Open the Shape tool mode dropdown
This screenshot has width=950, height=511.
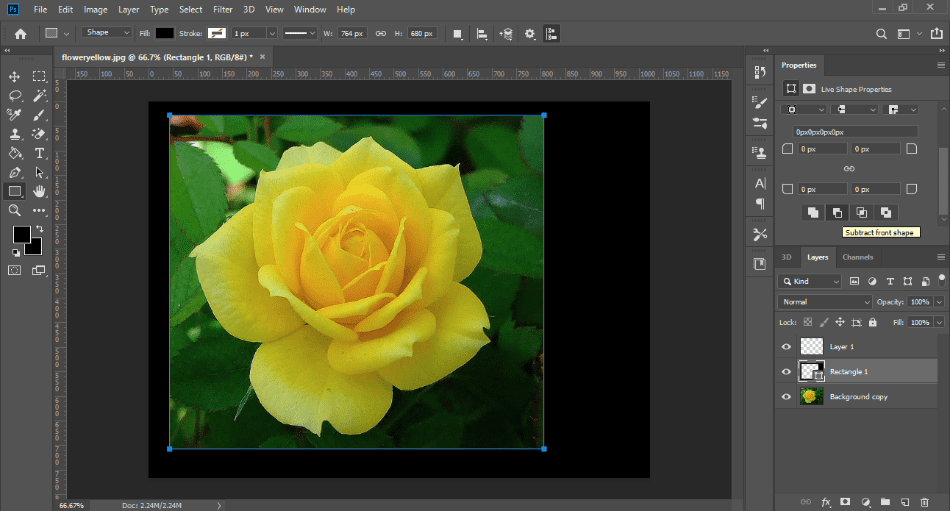click(x=107, y=33)
